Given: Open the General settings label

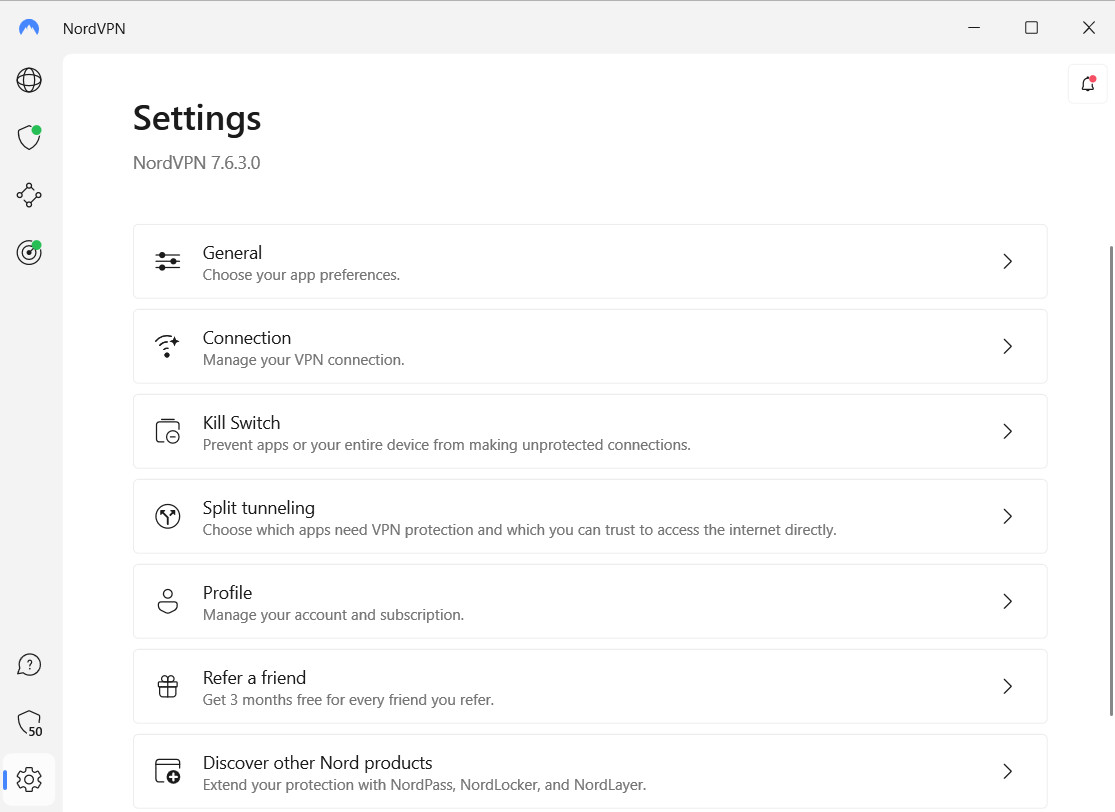Looking at the screenshot, I should 233,253.
